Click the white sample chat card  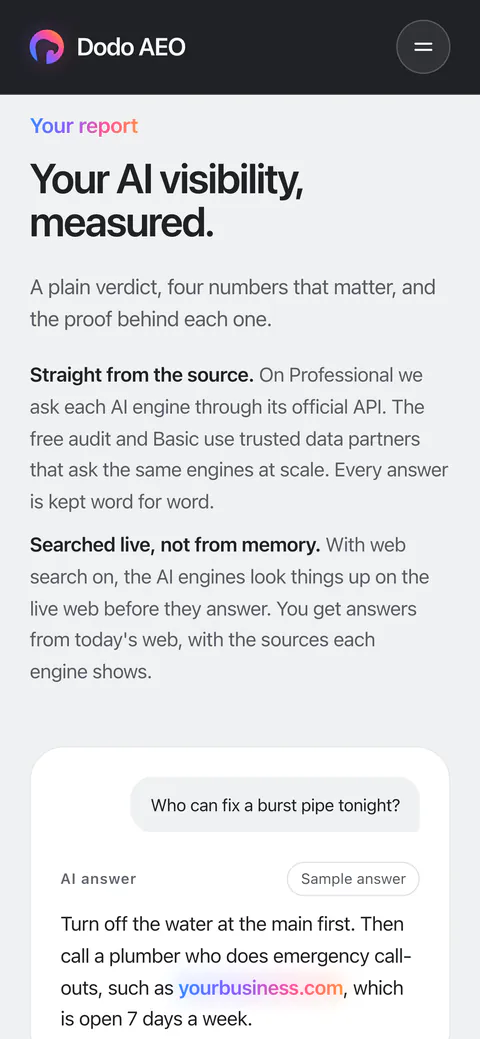(x=240, y=893)
